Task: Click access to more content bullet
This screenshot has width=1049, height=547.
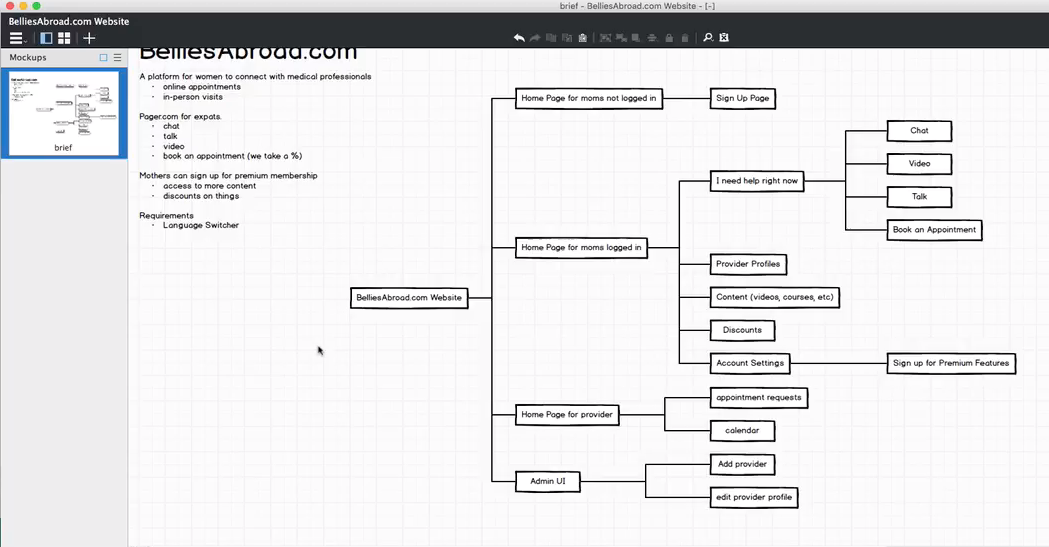Action: pos(209,186)
